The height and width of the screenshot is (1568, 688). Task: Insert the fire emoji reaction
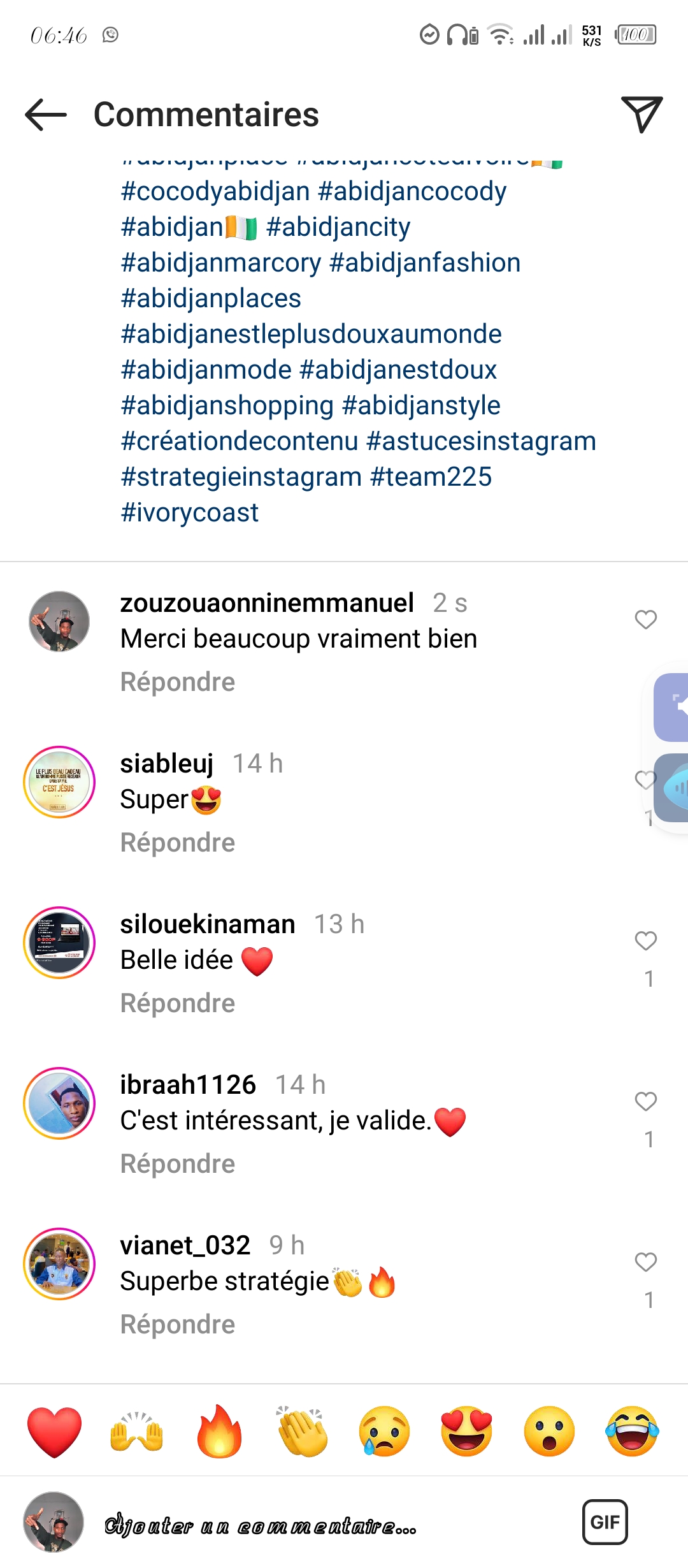220,1432
